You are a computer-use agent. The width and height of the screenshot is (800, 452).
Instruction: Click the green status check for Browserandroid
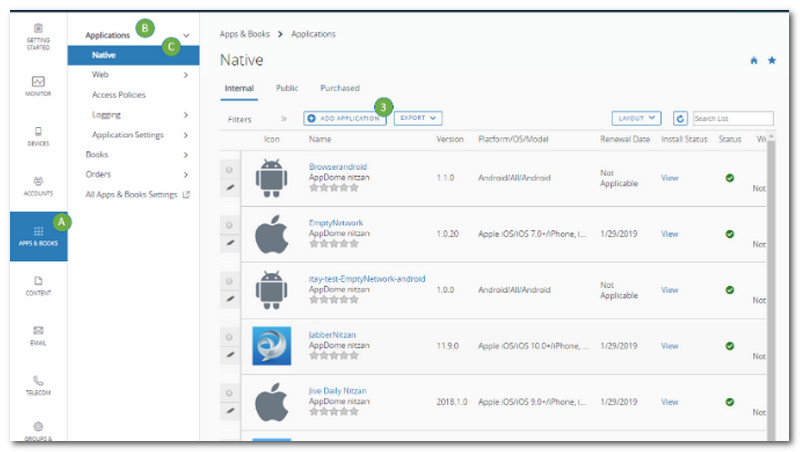coord(730,178)
